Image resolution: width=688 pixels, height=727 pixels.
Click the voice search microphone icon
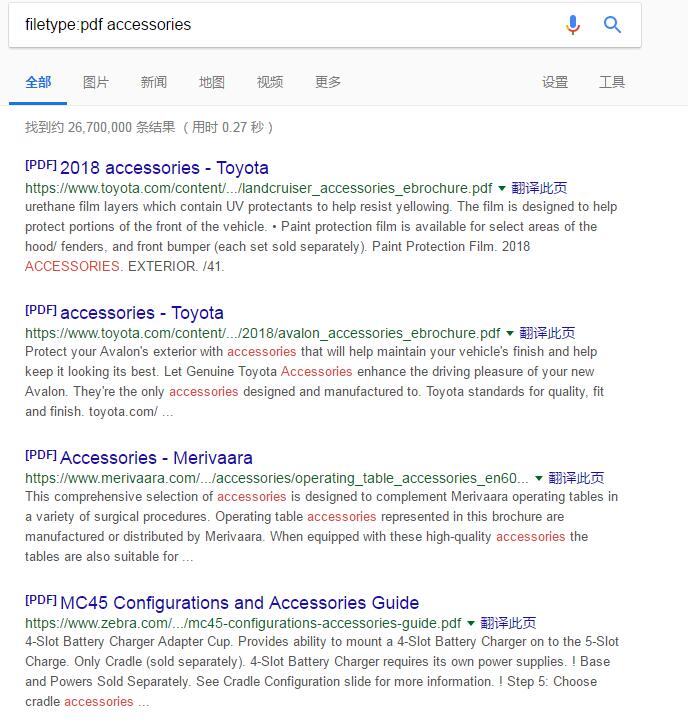573,25
